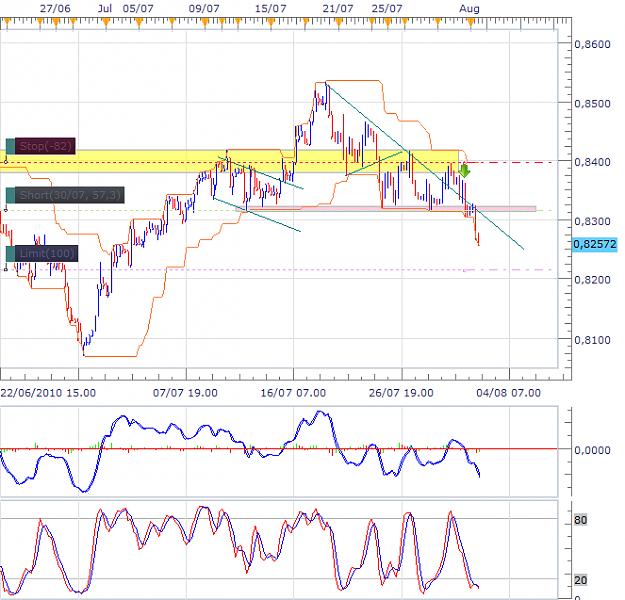Click the 20 level label on stochastic axis
625x600 pixels.
(580, 580)
